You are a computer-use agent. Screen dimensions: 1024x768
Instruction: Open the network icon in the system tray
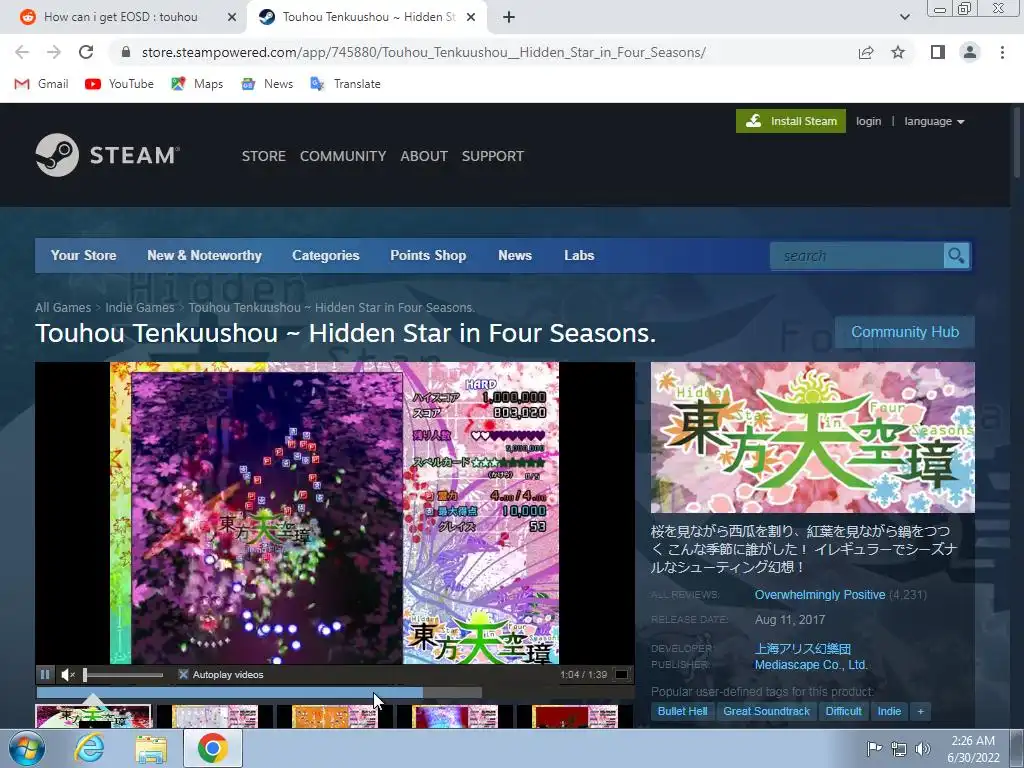(x=899, y=749)
